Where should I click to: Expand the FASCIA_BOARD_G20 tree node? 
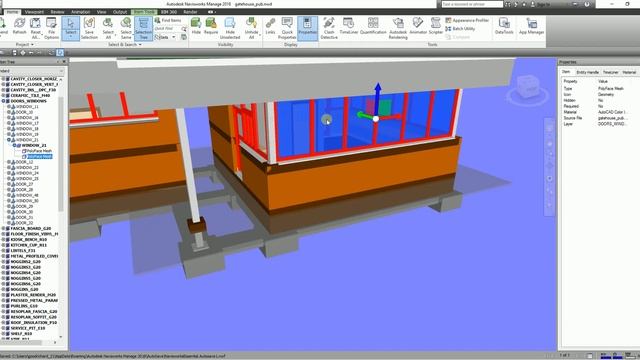(3, 229)
